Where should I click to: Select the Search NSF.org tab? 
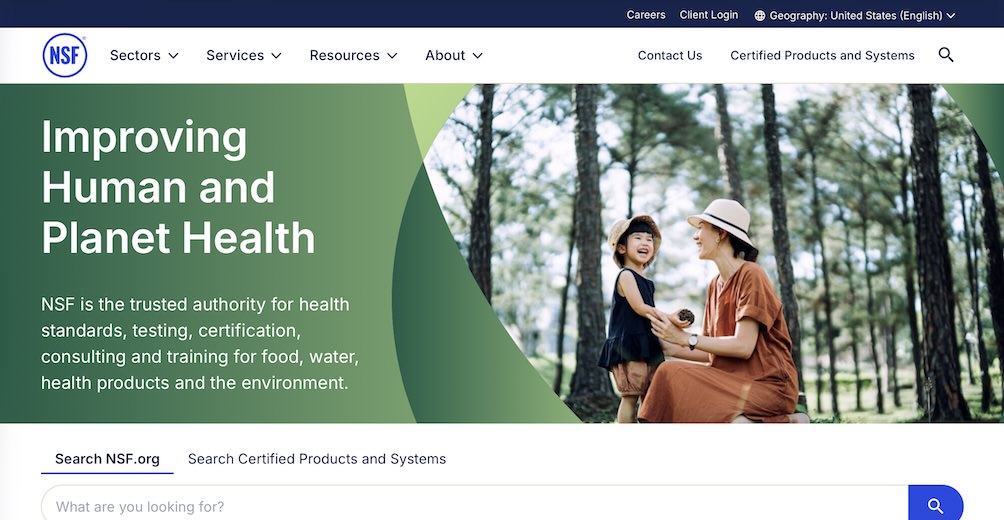[107, 459]
